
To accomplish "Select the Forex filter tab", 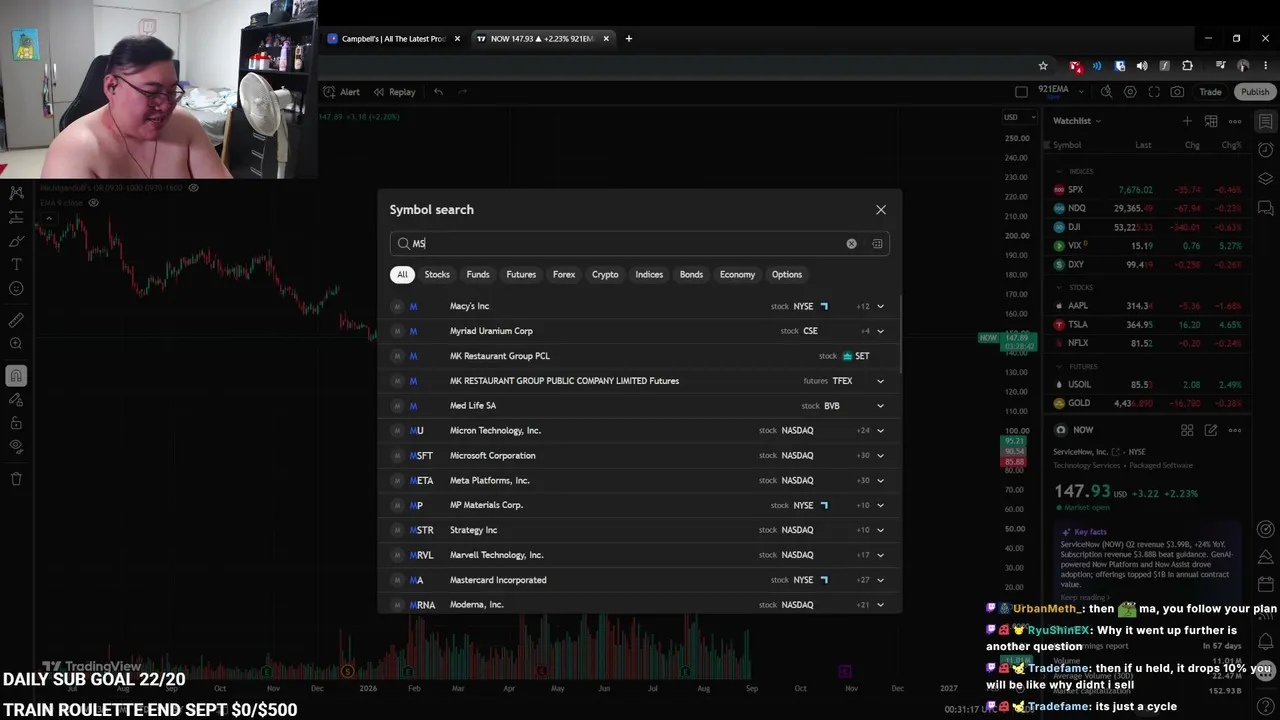I will (564, 275).
